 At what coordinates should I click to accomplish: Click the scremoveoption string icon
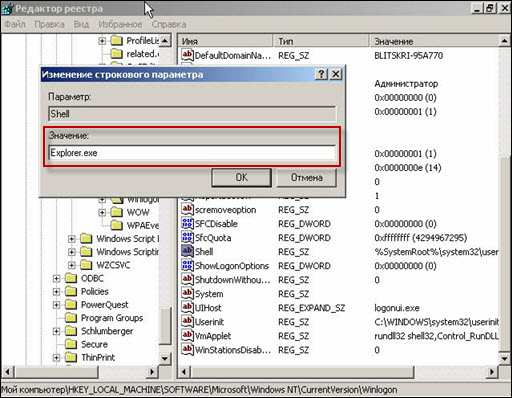point(187,209)
